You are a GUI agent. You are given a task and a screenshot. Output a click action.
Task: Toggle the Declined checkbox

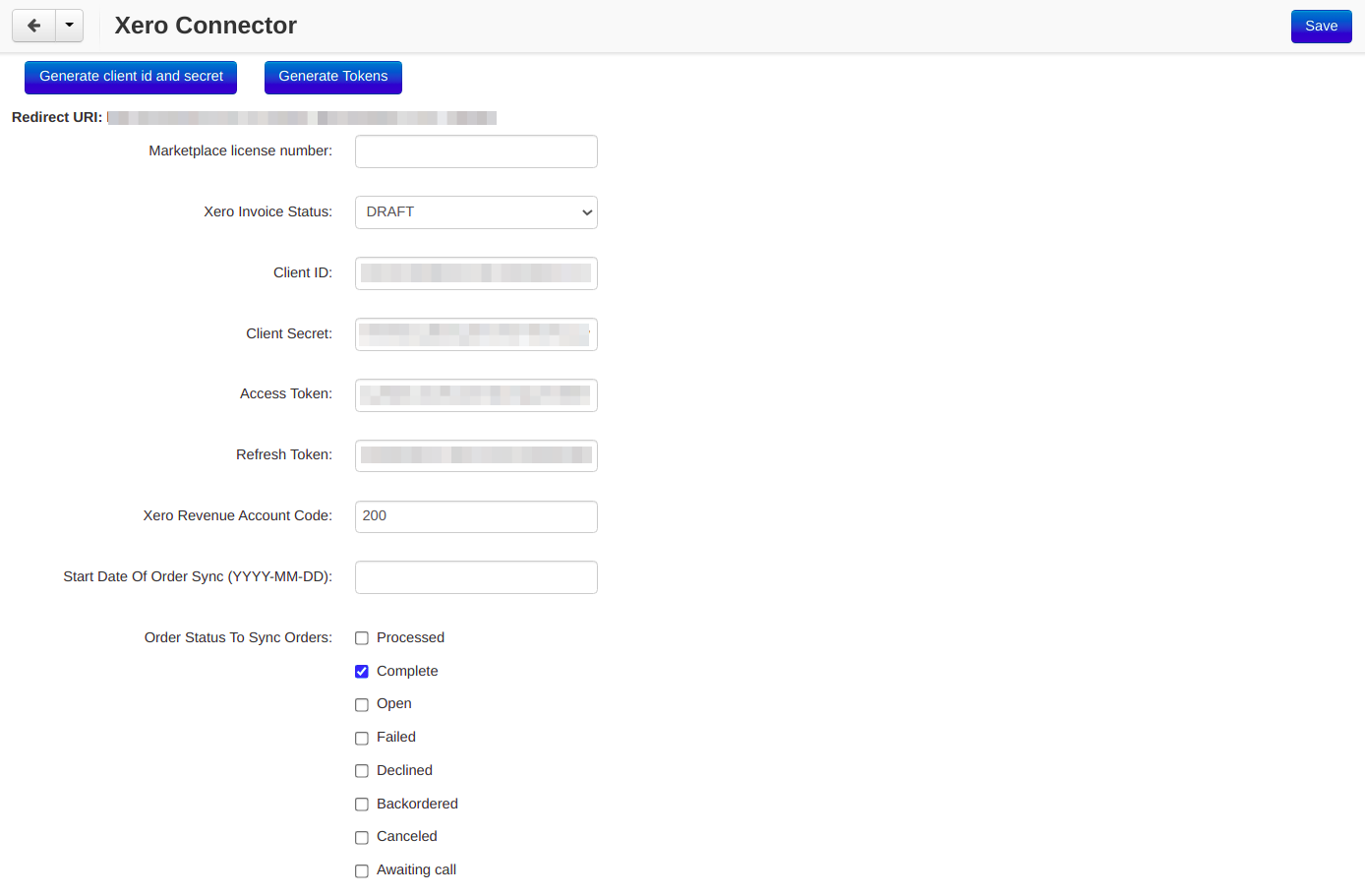pyautogui.click(x=362, y=771)
